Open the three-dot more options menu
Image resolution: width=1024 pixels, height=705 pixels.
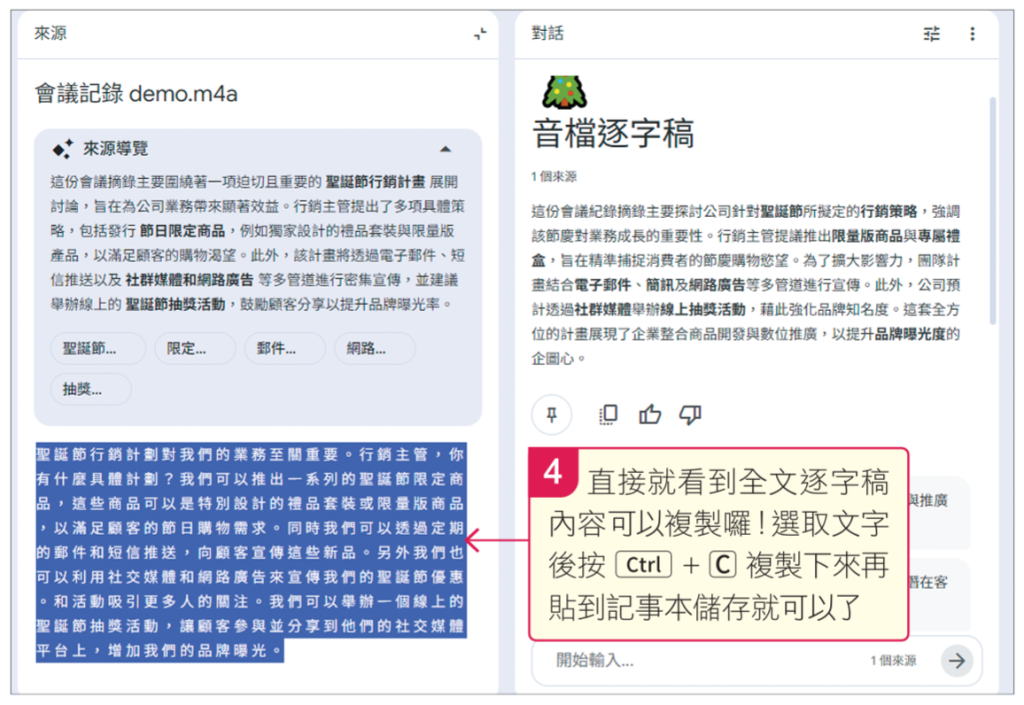pyautogui.click(x=972, y=34)
